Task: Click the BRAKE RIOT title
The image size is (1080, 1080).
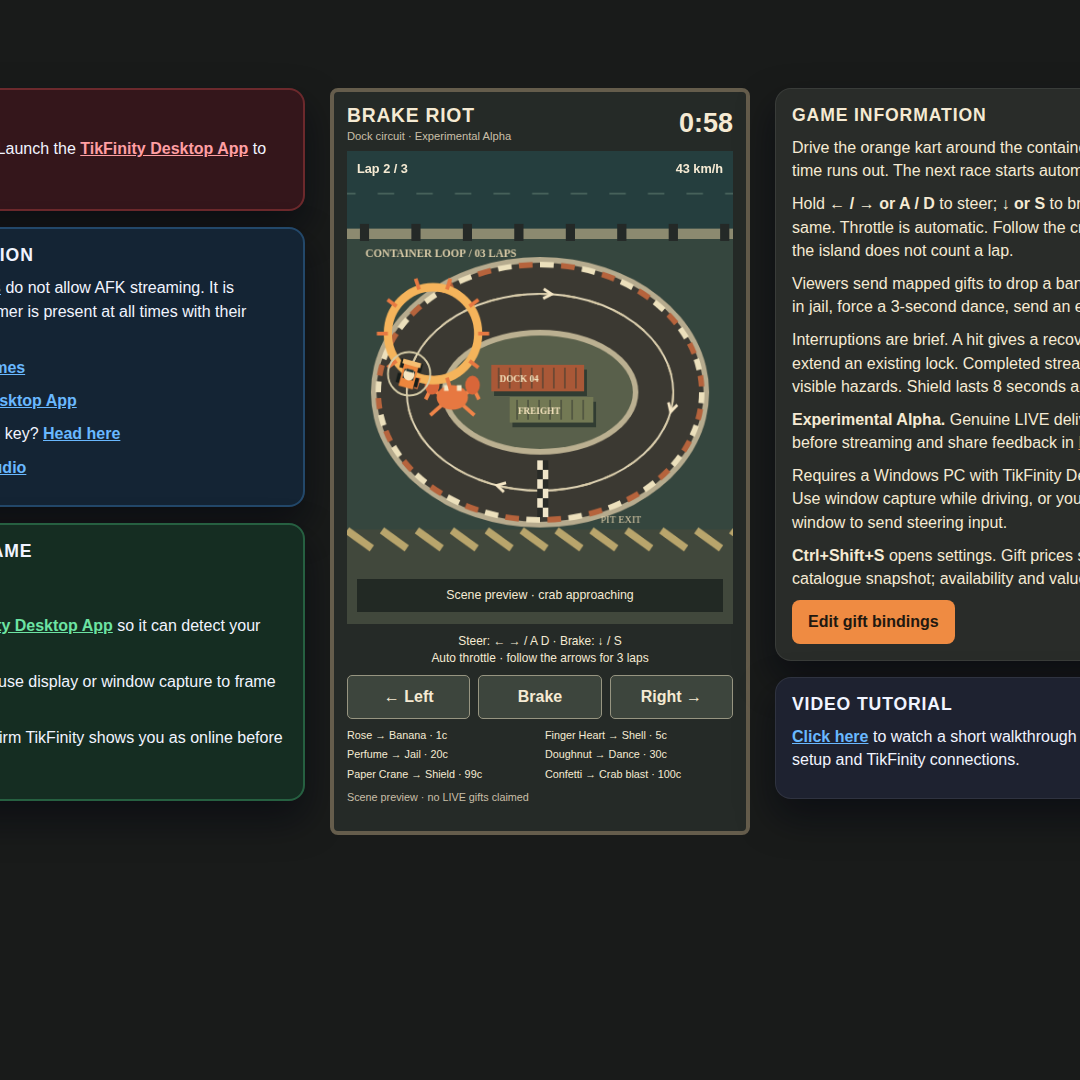Action: point(411,115)
